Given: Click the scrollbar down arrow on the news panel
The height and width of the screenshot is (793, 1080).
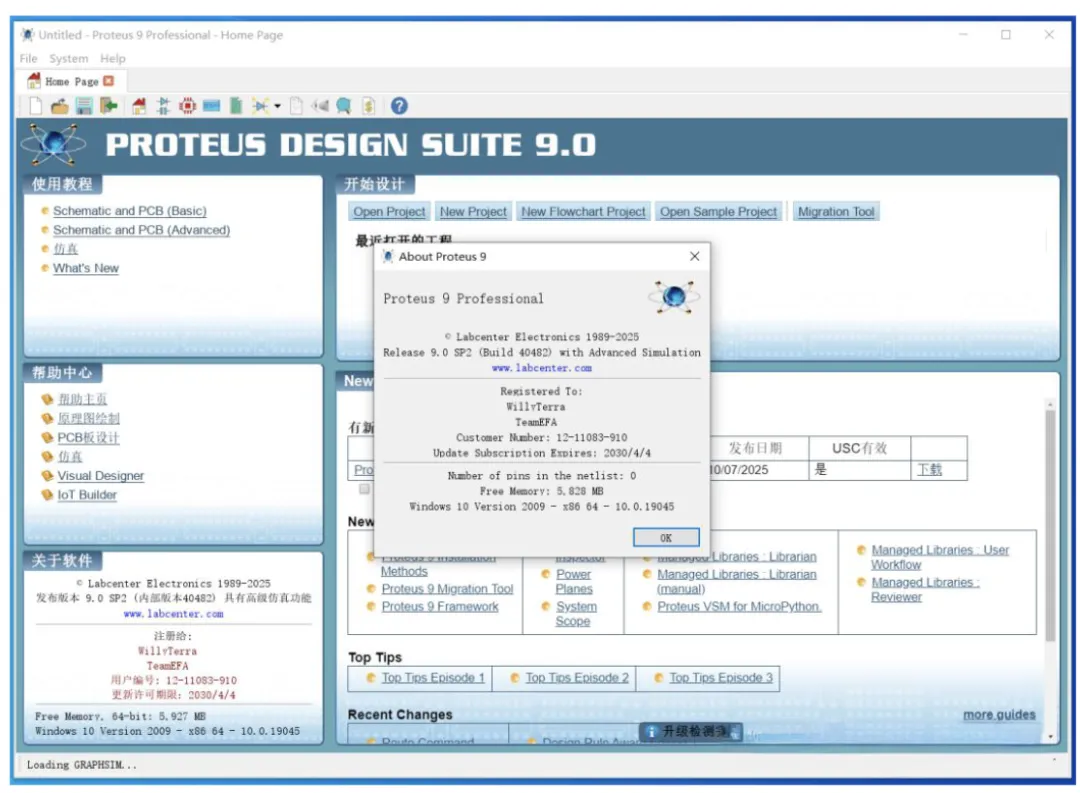Looking at the screenshot, I should (x=1050, y=737).
